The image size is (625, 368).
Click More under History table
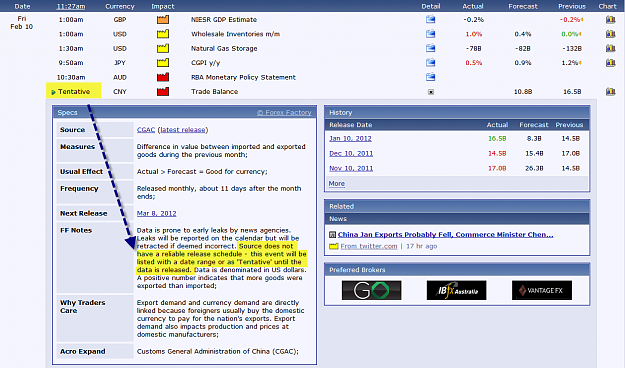(337, 183)
